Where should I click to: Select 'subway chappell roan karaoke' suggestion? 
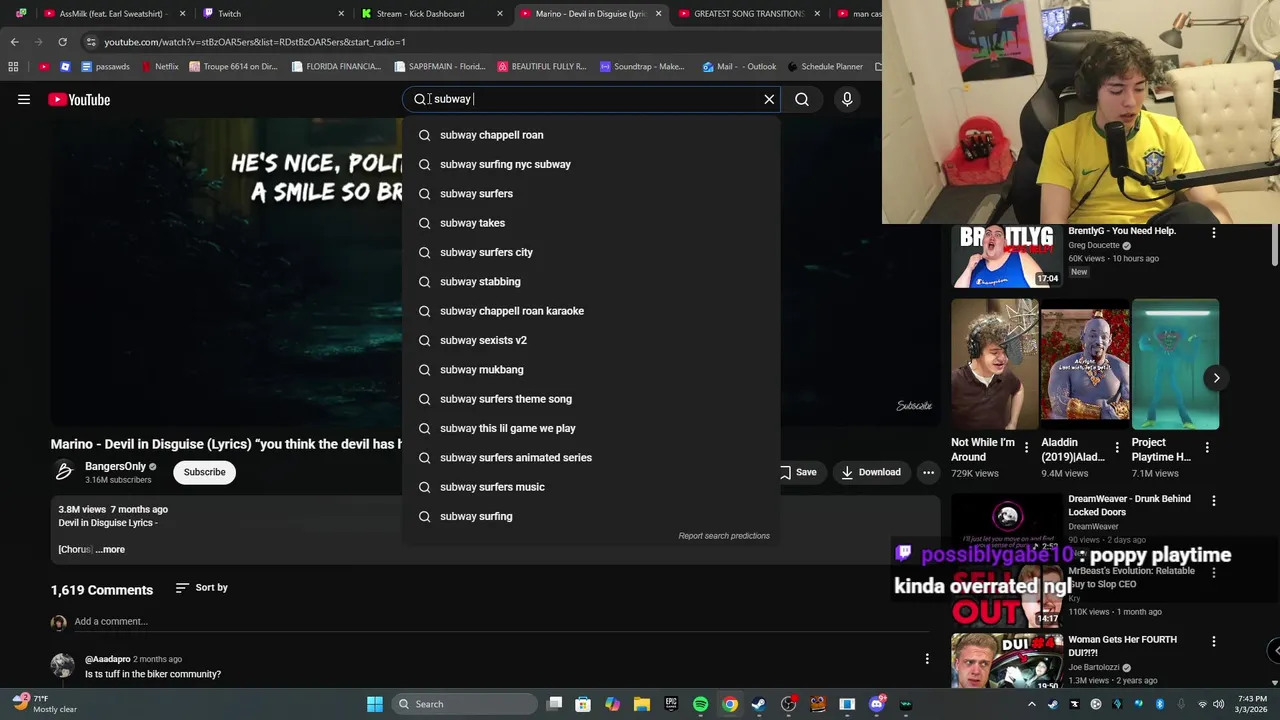pyautogui.click(x=591, y=311)
